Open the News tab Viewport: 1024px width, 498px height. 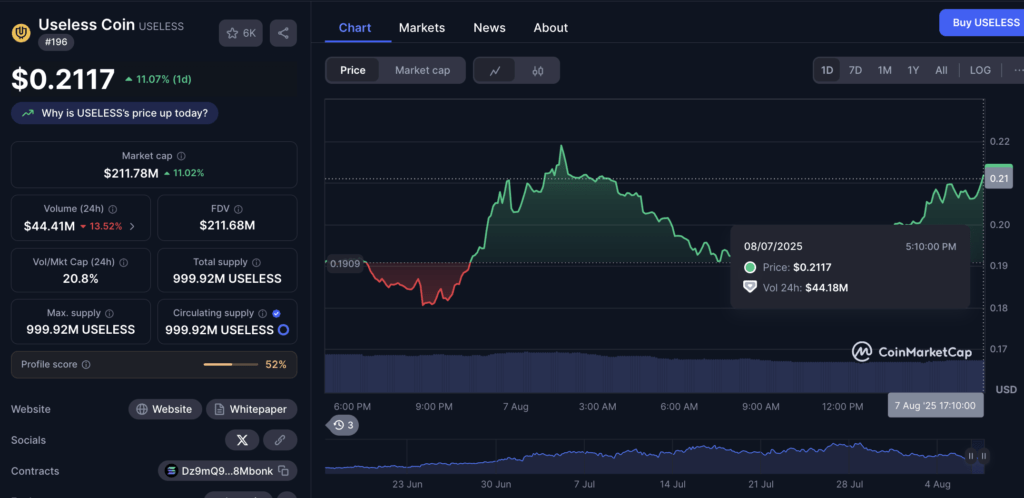click(489, 28)
